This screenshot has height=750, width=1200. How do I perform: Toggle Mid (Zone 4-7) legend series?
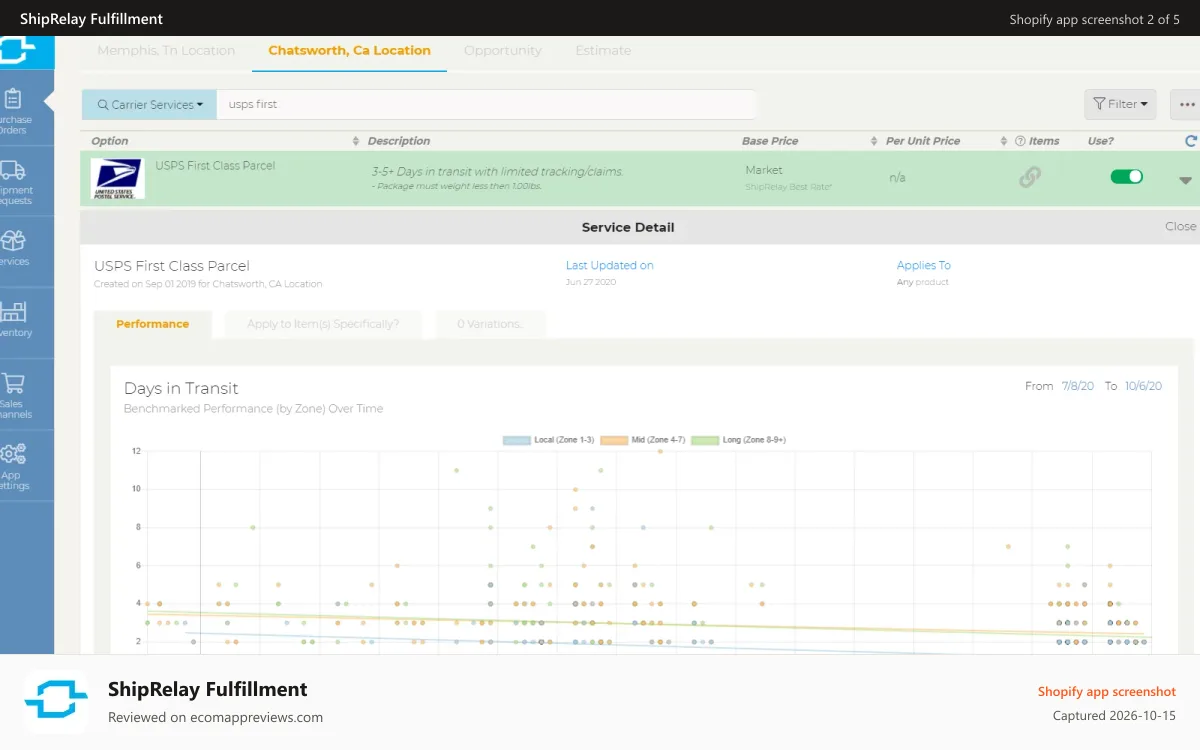coord(643,440)
